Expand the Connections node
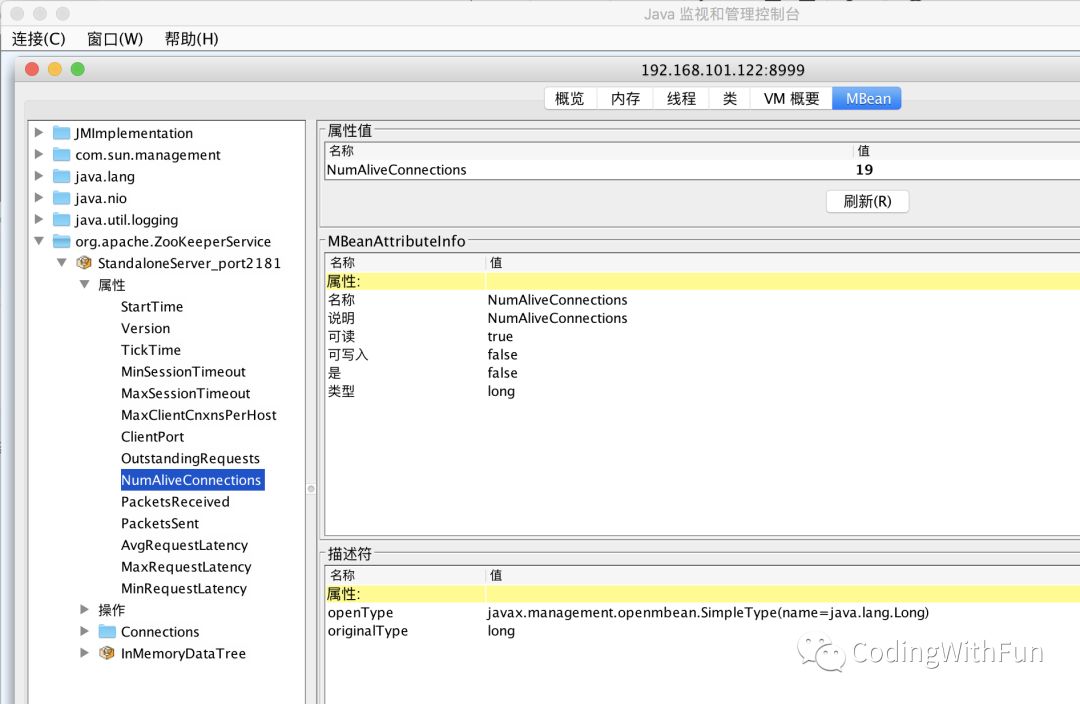The width and height of the screenshot is (1080, 704). click(84, 631)
